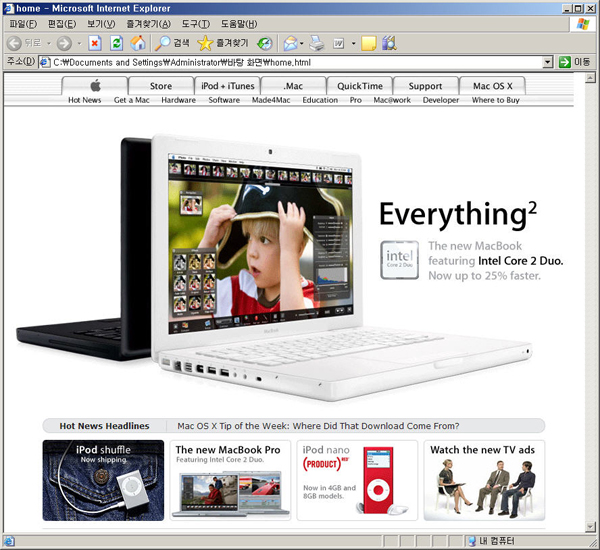This screenshot has width=600, height=550.
Task: Open Watch the new TV ads tile
Action: point(484,480)
